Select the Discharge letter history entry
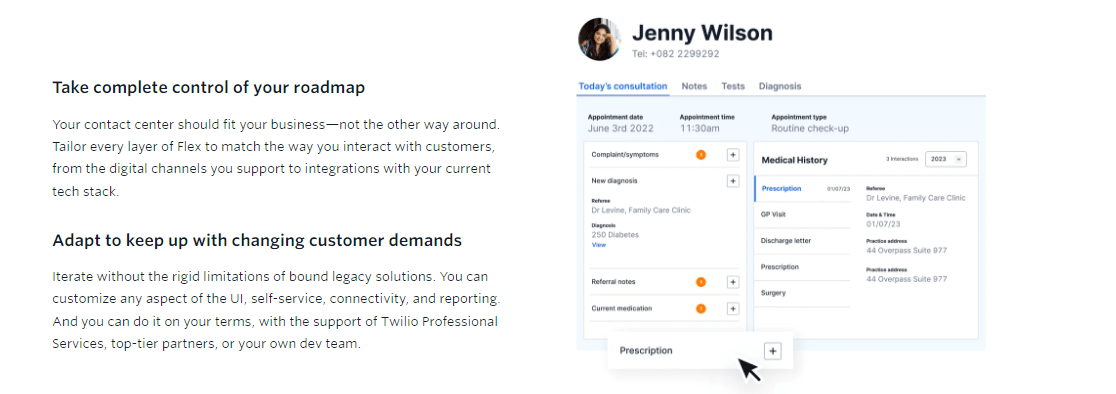This screenshot has height=394, width=1116. point(802,241)
